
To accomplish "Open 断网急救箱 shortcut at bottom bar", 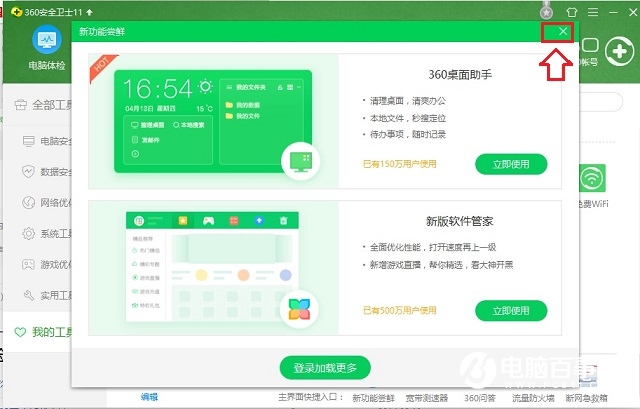I will point(587,398).
